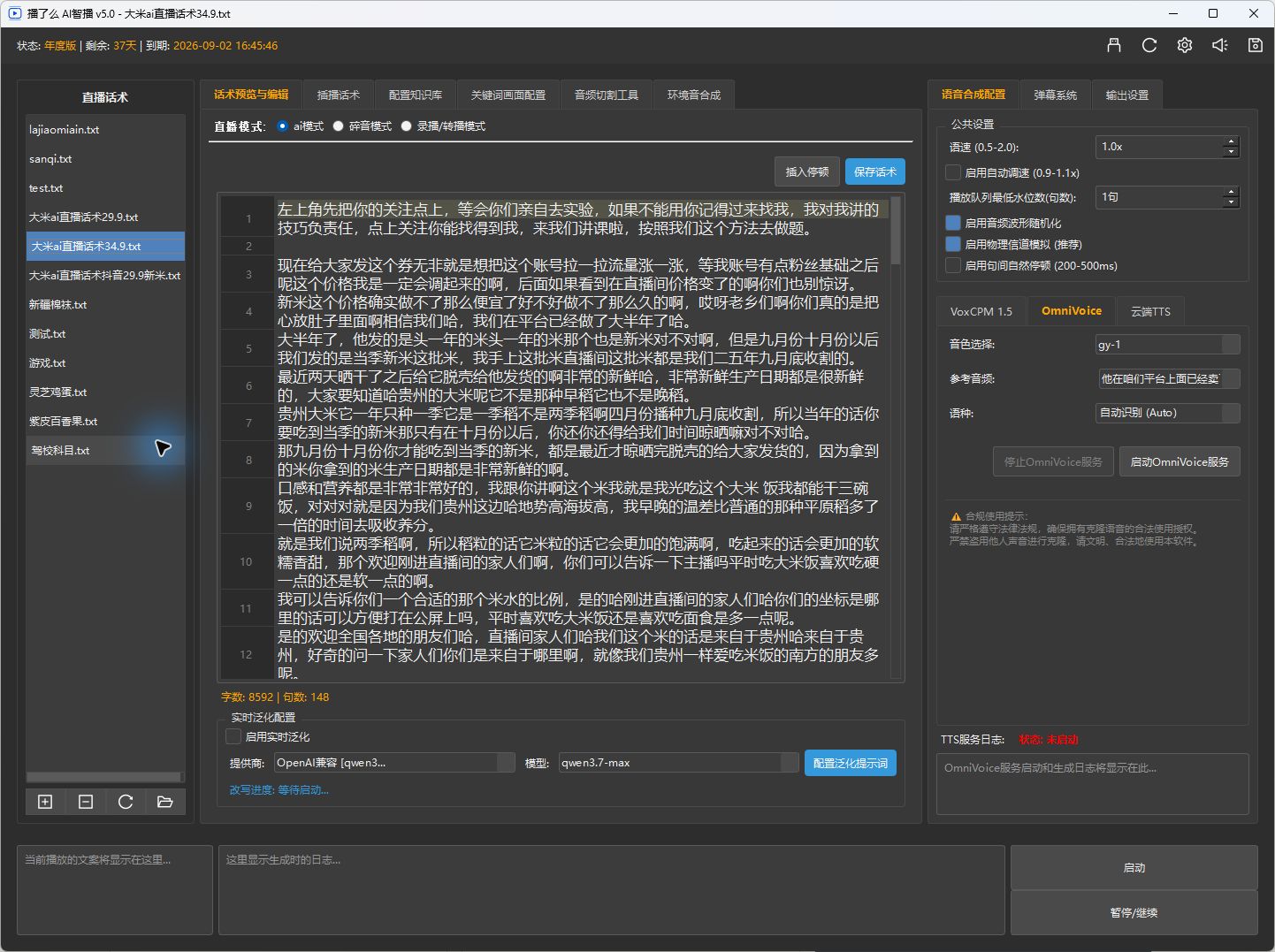Open 参考音频 dropdown
1275x952 pixels.
(x=1169, y=378)
